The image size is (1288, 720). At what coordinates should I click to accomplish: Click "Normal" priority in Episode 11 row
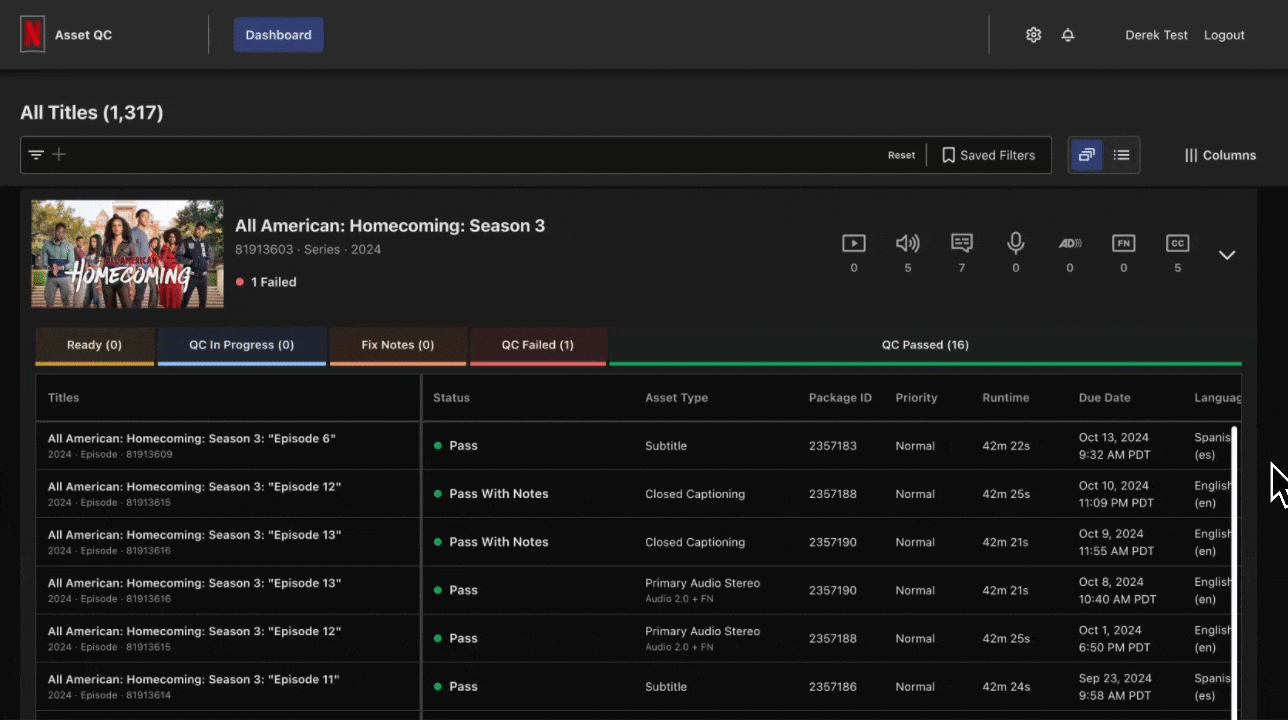(x=915, y=687)
